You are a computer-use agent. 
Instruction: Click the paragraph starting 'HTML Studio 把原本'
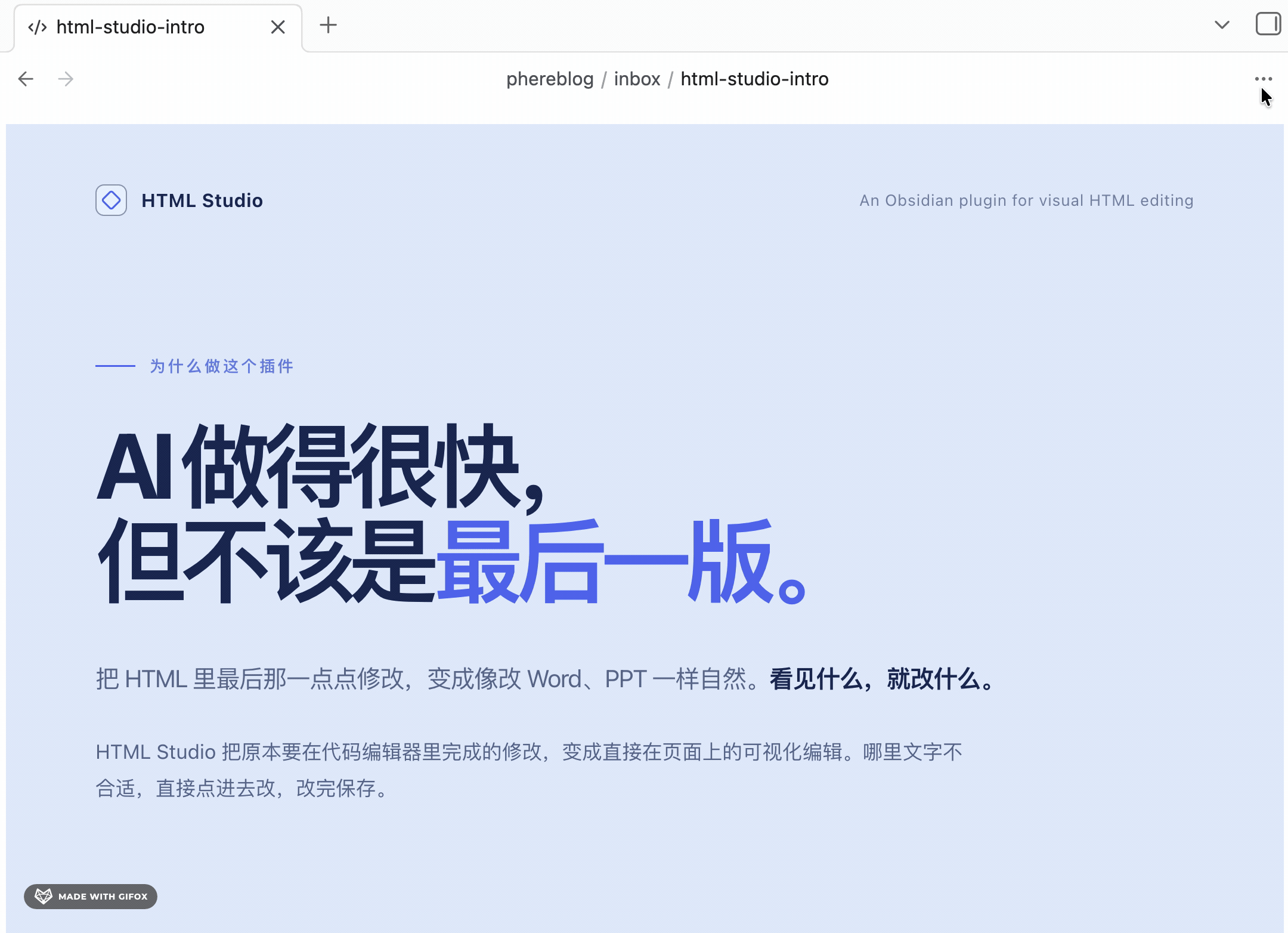pyautogui.click(x=529, y=770)
